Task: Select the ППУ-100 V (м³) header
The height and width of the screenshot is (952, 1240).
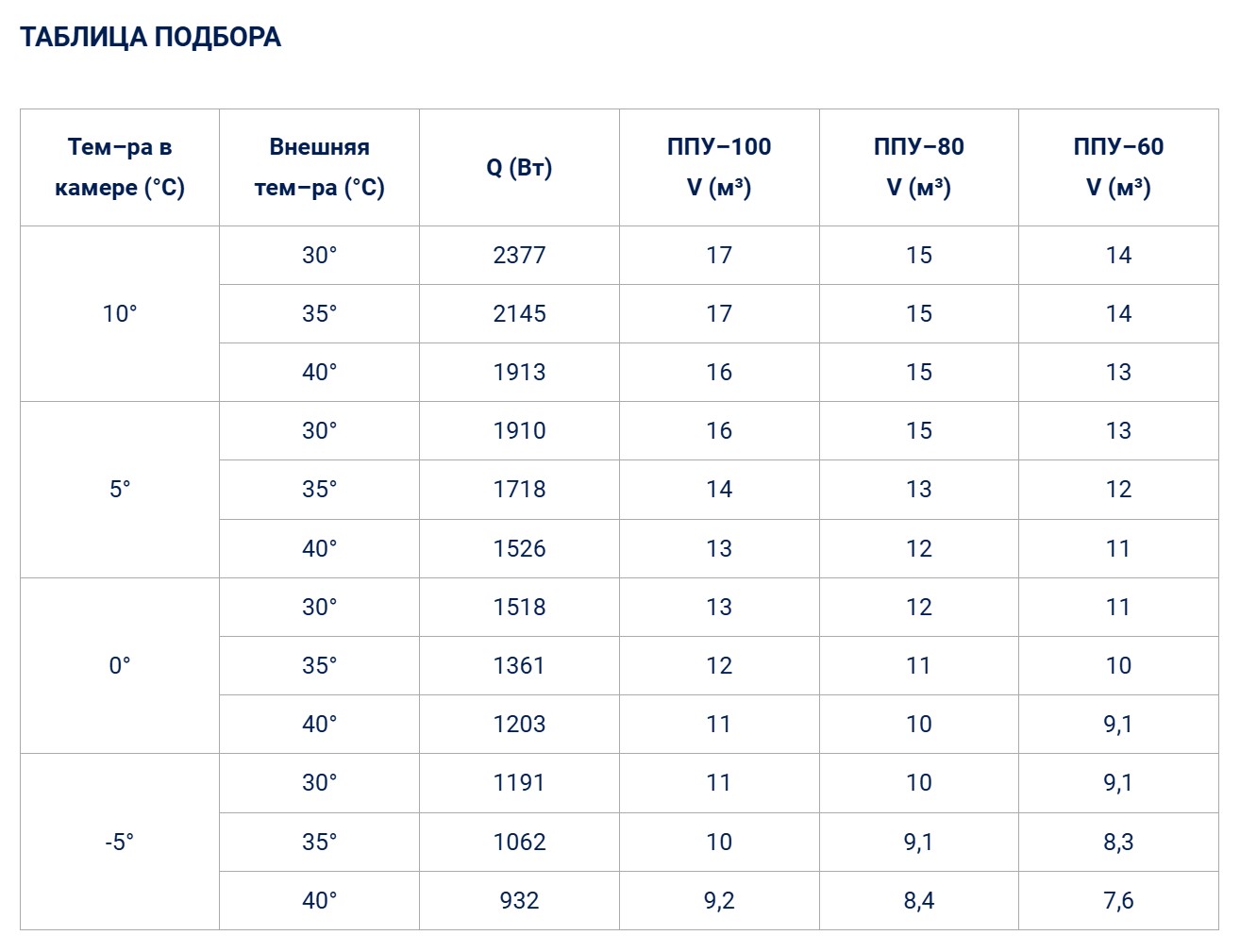Action: [x=719, y=167]
